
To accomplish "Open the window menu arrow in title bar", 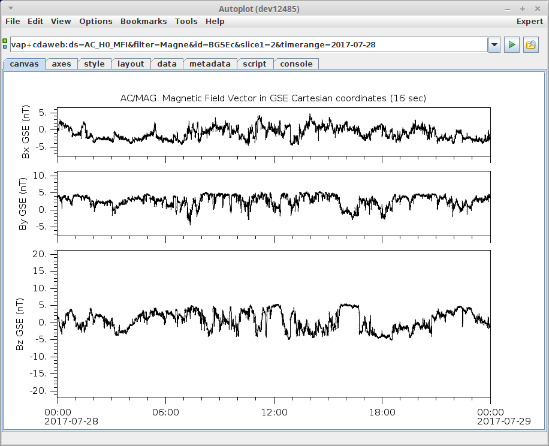I will point(11,8).
